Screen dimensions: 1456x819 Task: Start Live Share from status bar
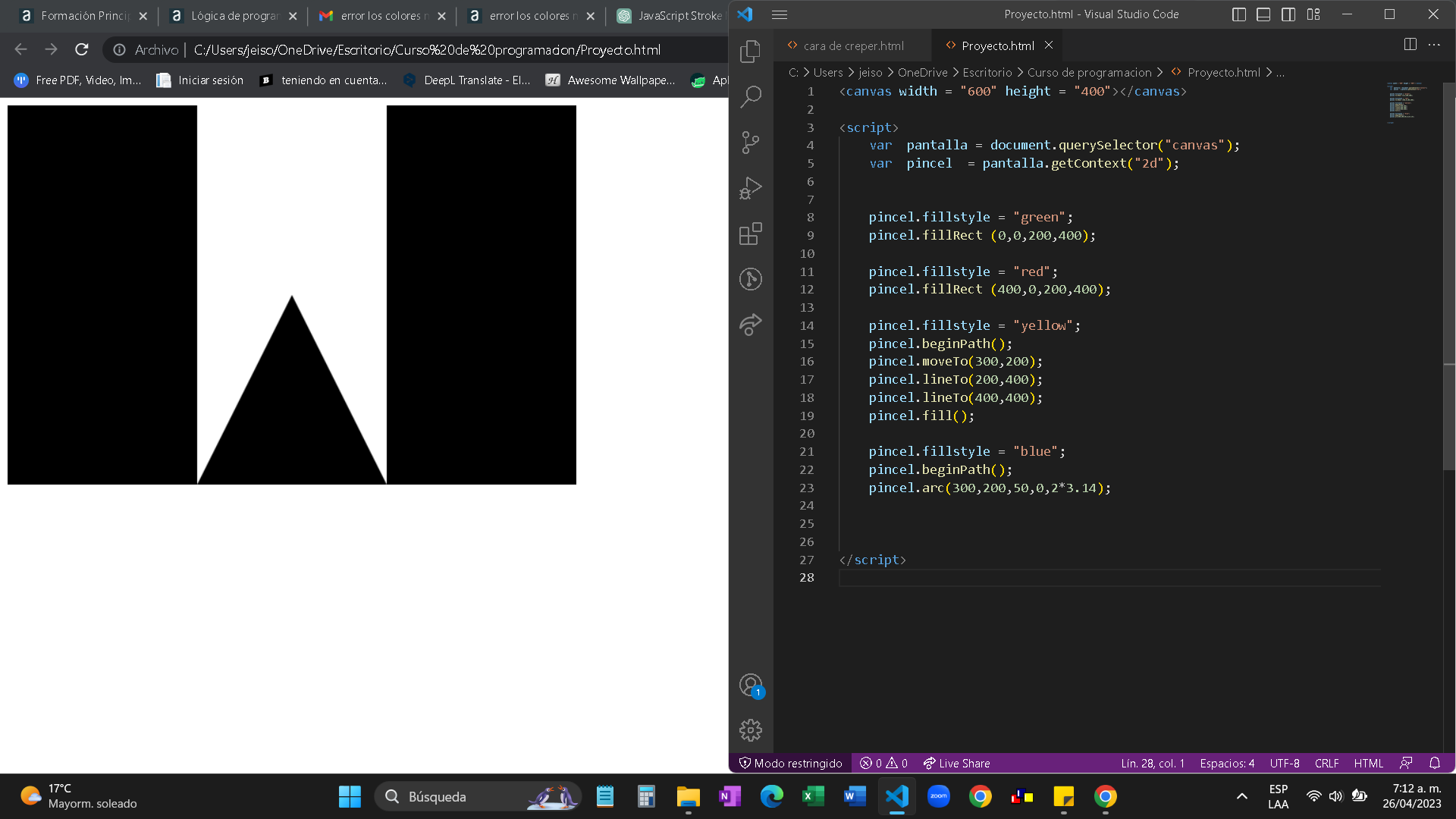click(956, 764)
